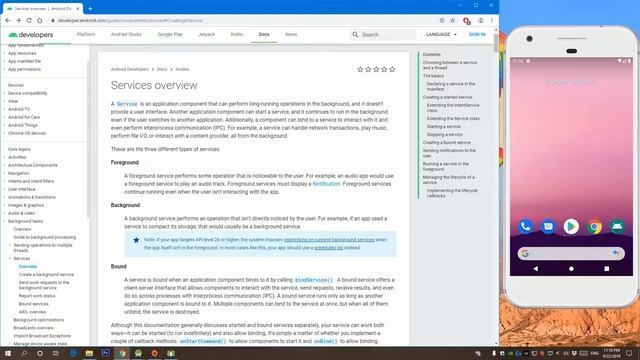The width and height of the screenshot is (640, 360).
Task: Bookmark this page with the star icon
Action: click(x=453, y=20)
